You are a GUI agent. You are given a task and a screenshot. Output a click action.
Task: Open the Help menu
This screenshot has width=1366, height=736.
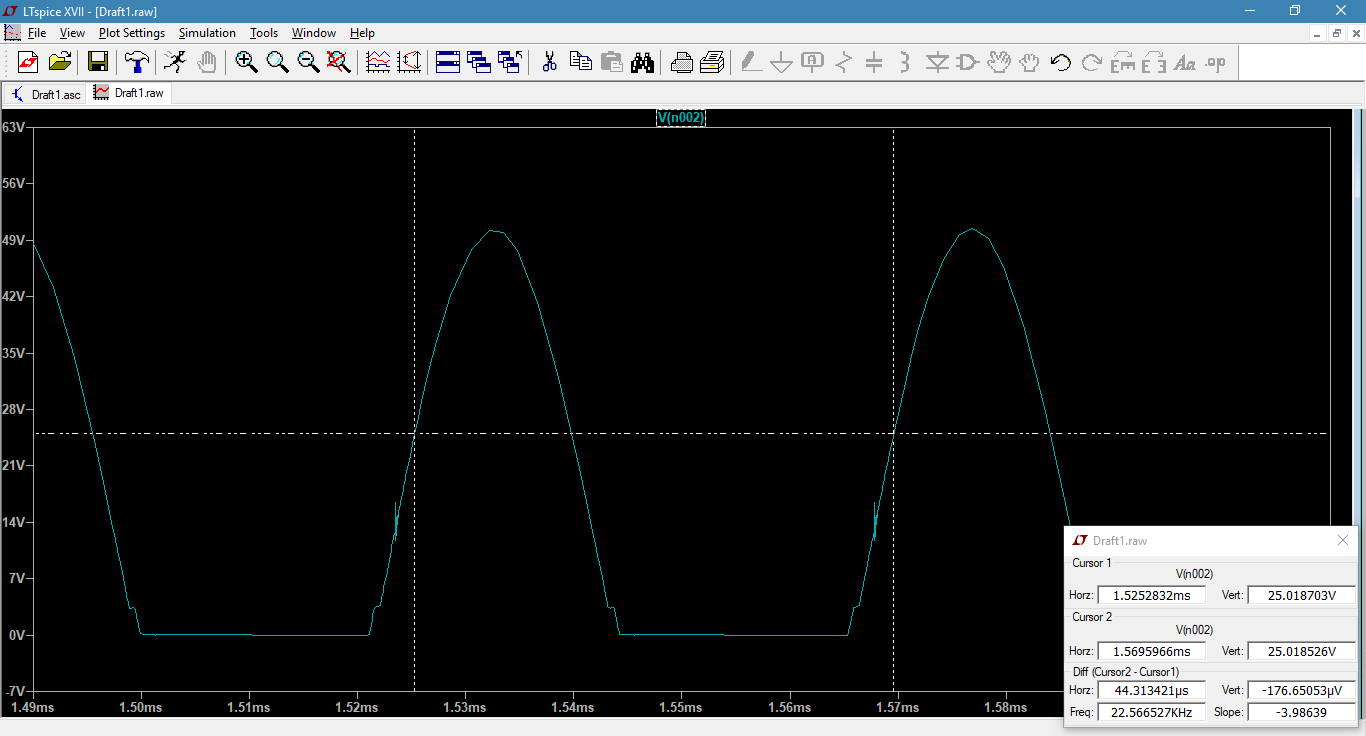pos(362,33)
